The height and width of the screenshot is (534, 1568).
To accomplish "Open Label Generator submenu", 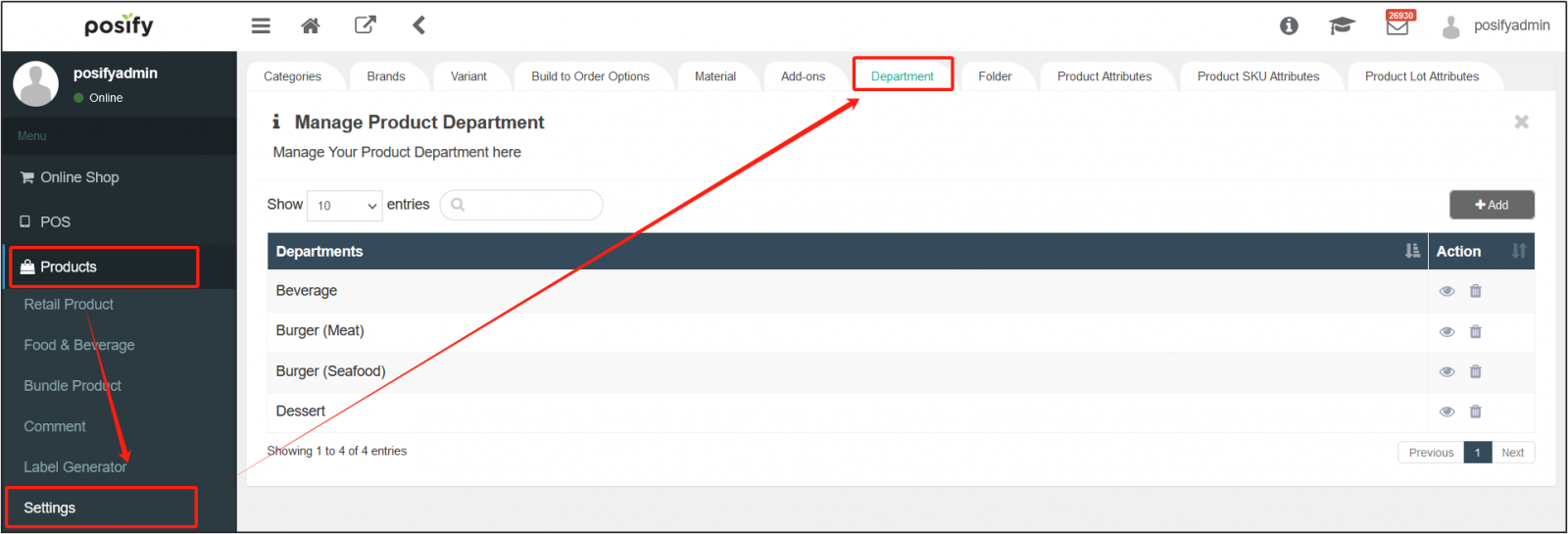I will (75, 467).
